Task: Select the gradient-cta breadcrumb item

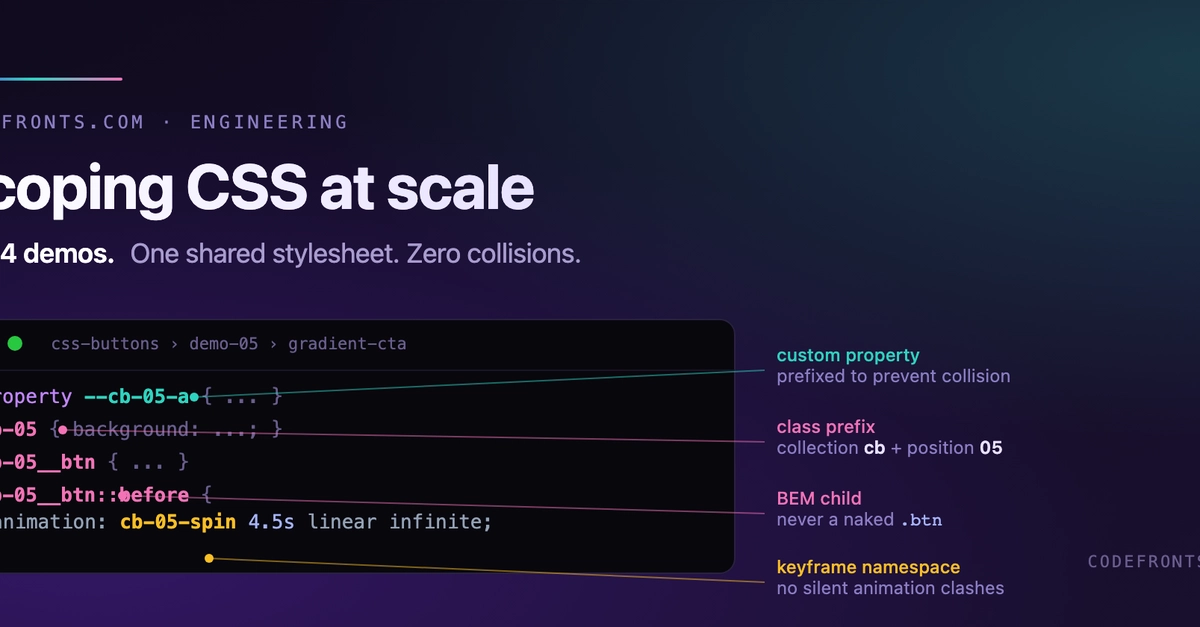Action: tap(347, 344)
